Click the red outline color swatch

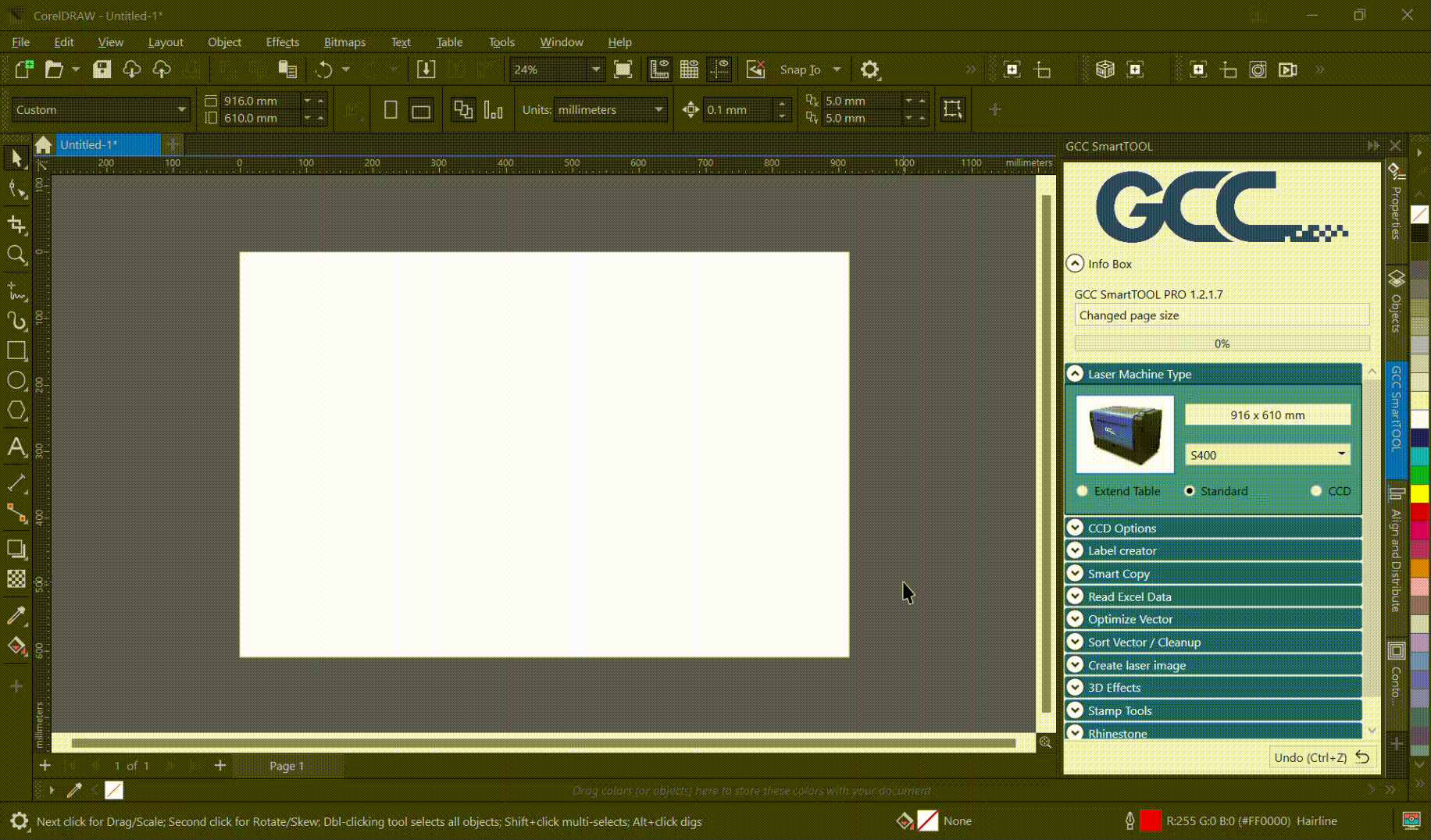(x=1151, y=820)
